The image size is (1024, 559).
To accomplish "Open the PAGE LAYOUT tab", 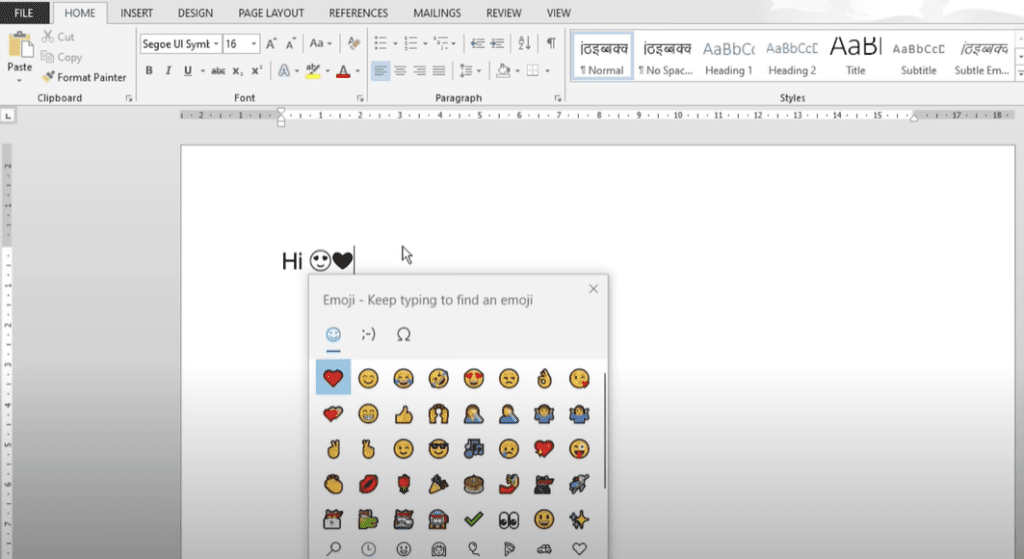I will click(269, 13).
